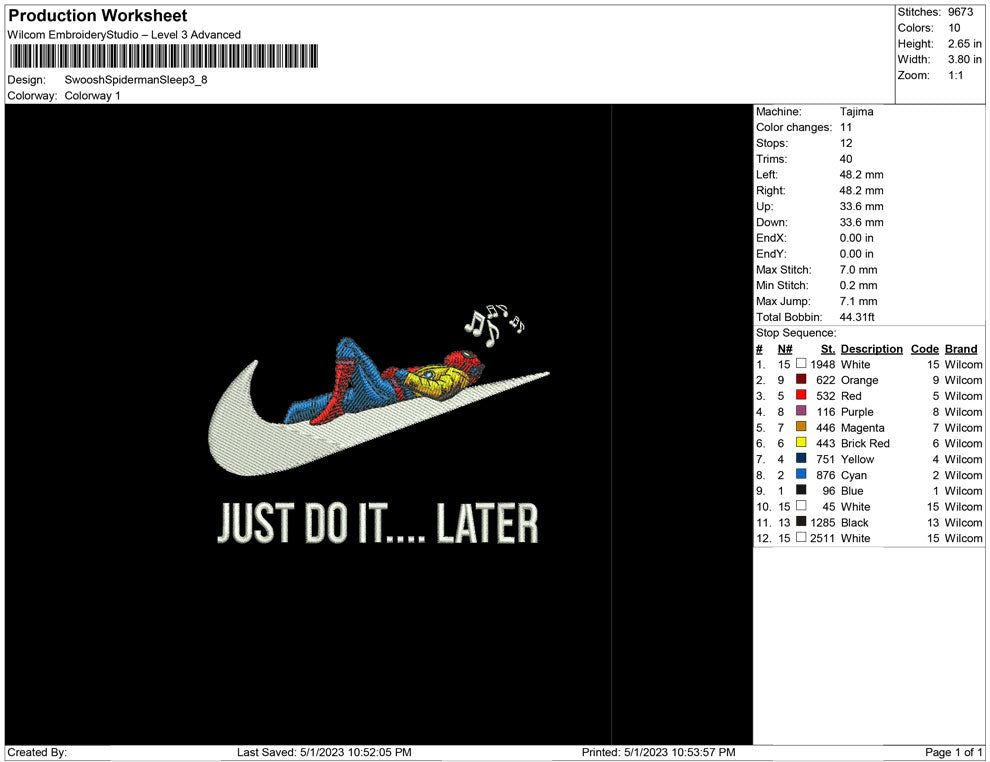Screen dimensions: 990x762
Task: Click stitch count 2511 in stop 12
Action: 823,538
